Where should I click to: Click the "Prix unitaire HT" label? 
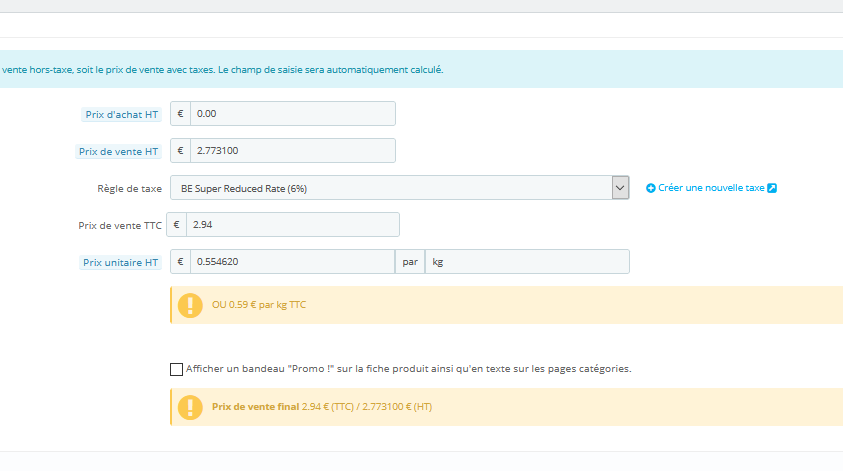(x=121, y=263)
